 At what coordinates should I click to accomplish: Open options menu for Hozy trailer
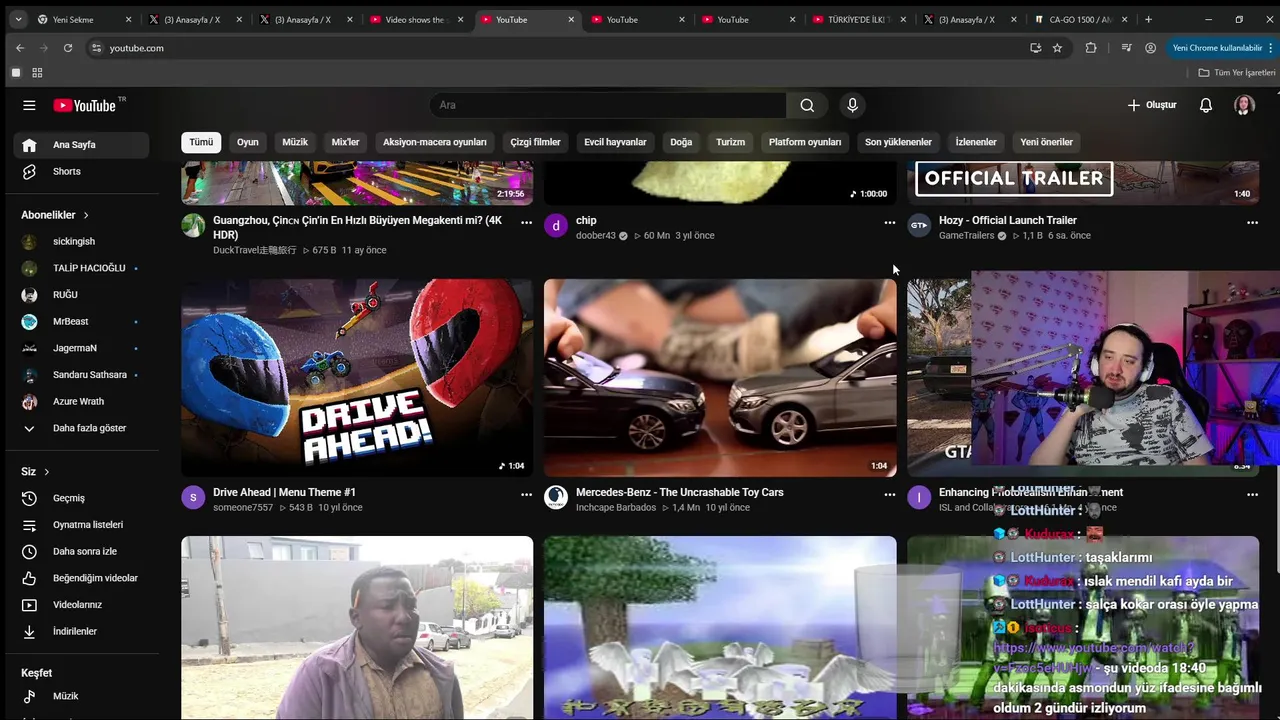1252,223
